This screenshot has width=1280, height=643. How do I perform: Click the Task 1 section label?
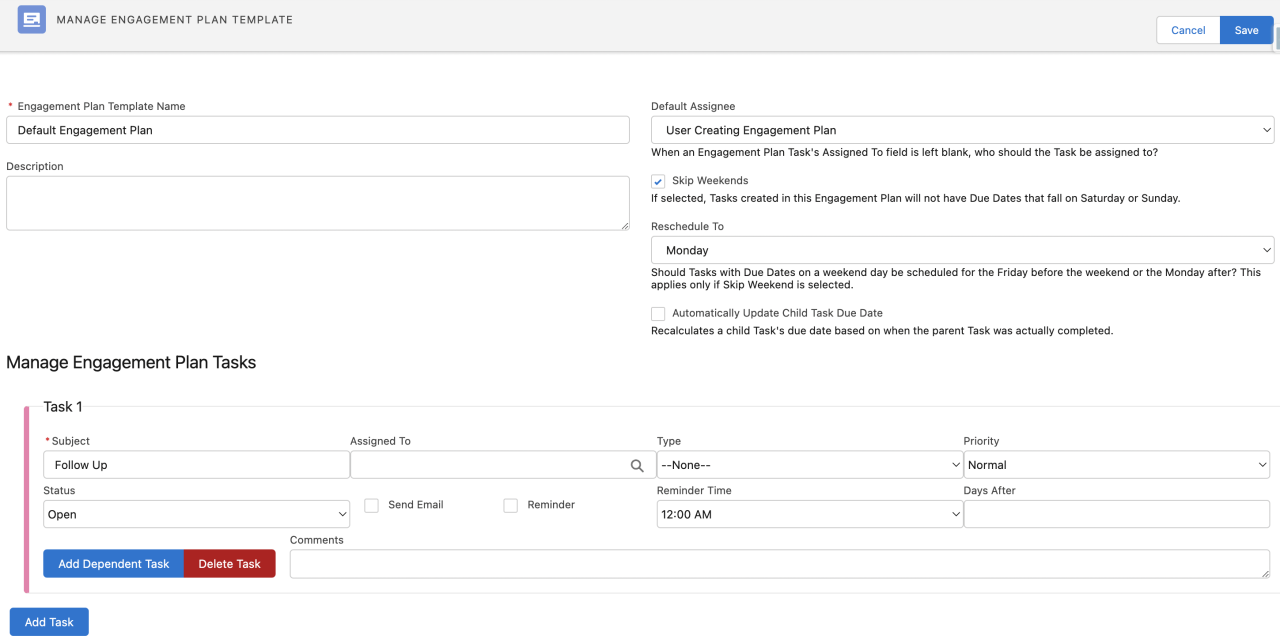pos(63,407)
